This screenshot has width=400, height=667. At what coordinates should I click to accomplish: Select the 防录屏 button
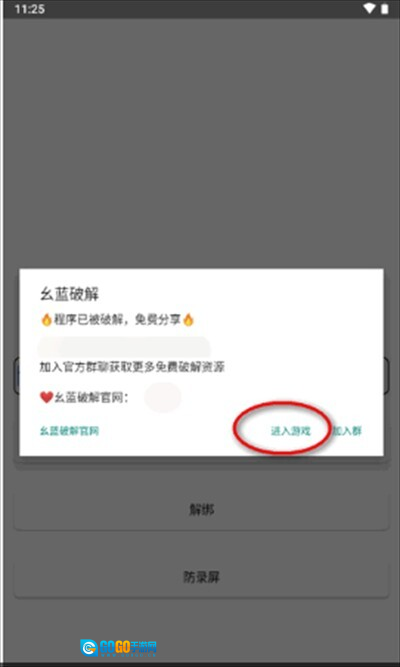201,577
